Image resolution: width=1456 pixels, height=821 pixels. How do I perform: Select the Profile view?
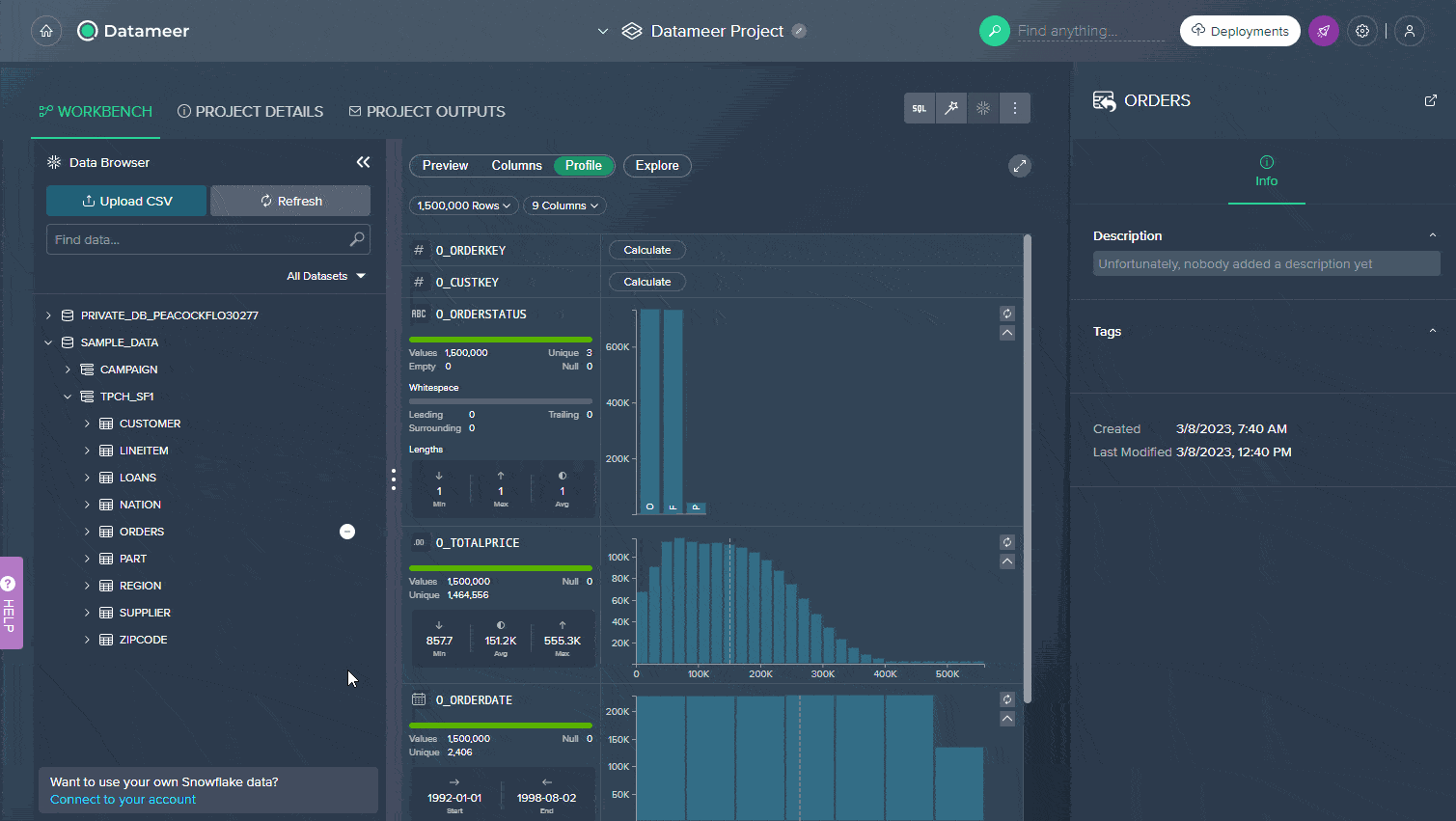coord(584,166)
